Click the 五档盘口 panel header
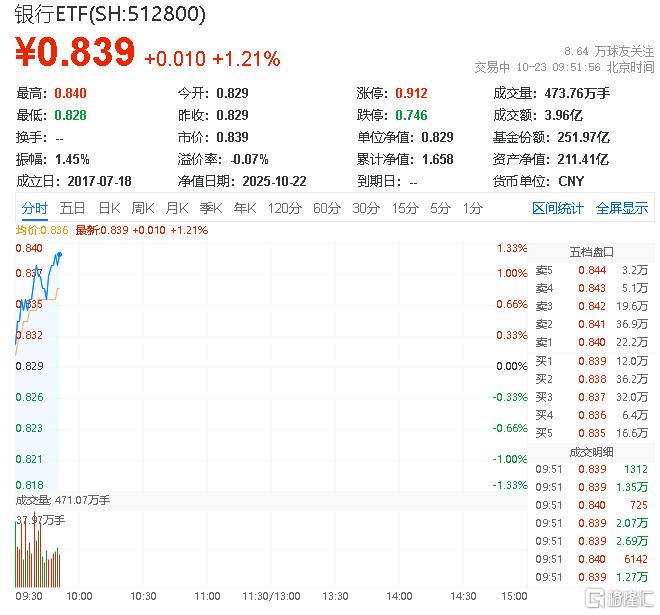Viewport: 660px width, 615px height. pyautogui.click(x=591, y=251)
